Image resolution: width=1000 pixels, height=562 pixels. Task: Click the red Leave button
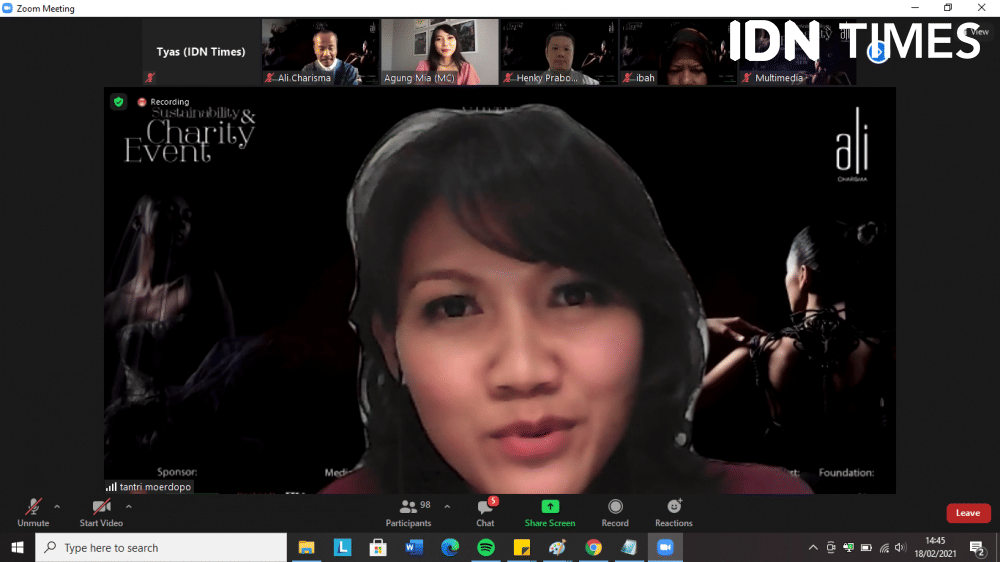tap(968, 513)
